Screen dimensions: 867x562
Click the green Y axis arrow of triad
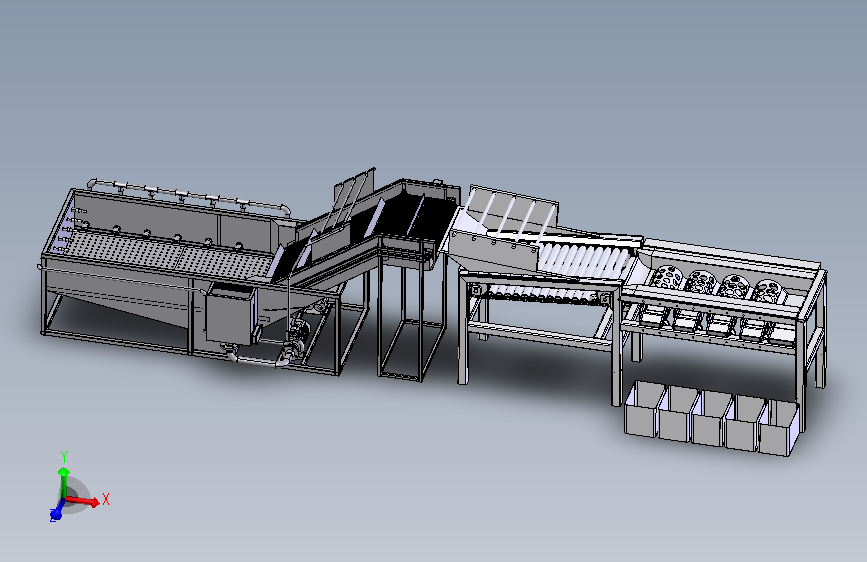[64, 483]
